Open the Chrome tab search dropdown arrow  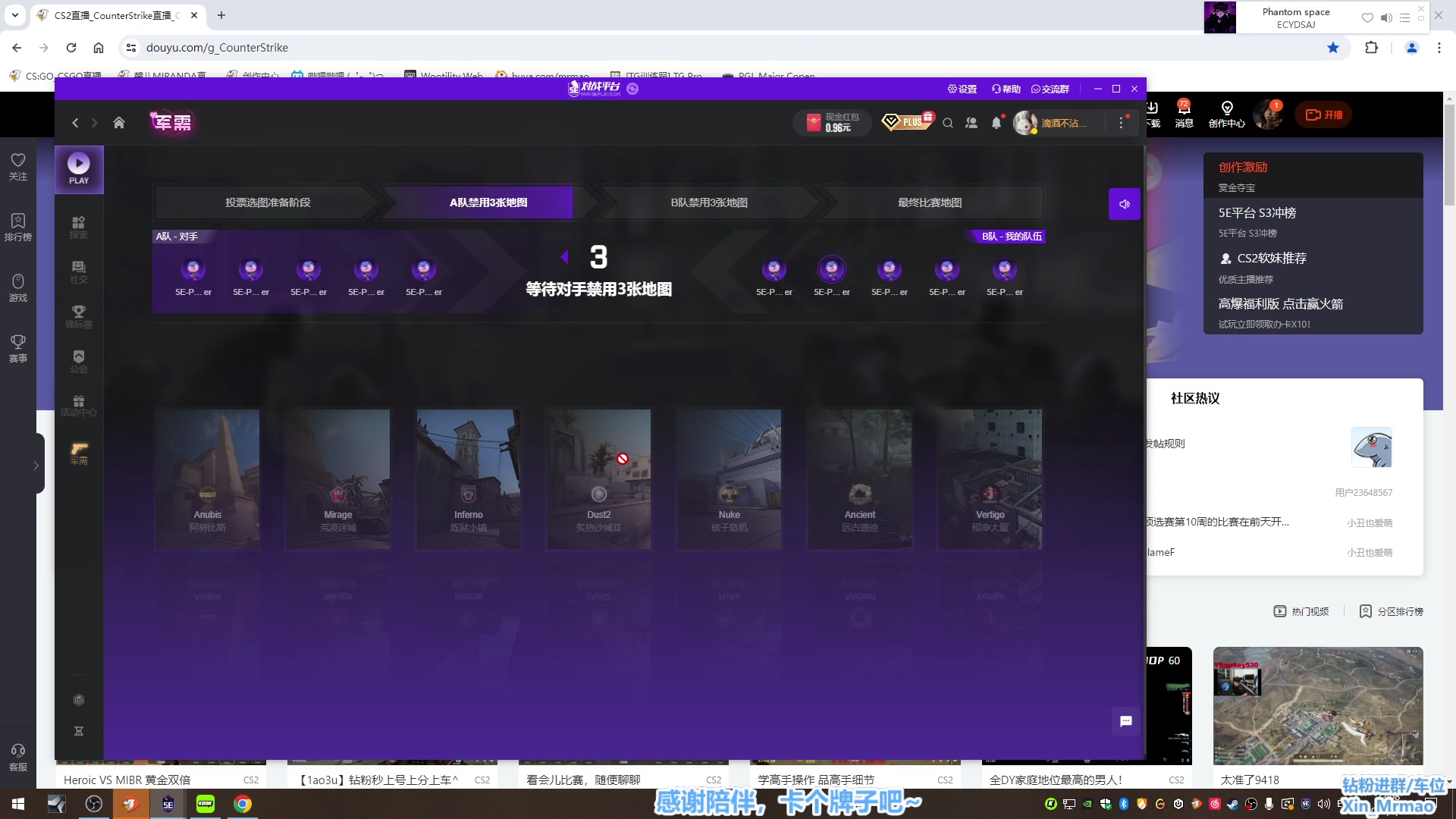pos(14,15)
